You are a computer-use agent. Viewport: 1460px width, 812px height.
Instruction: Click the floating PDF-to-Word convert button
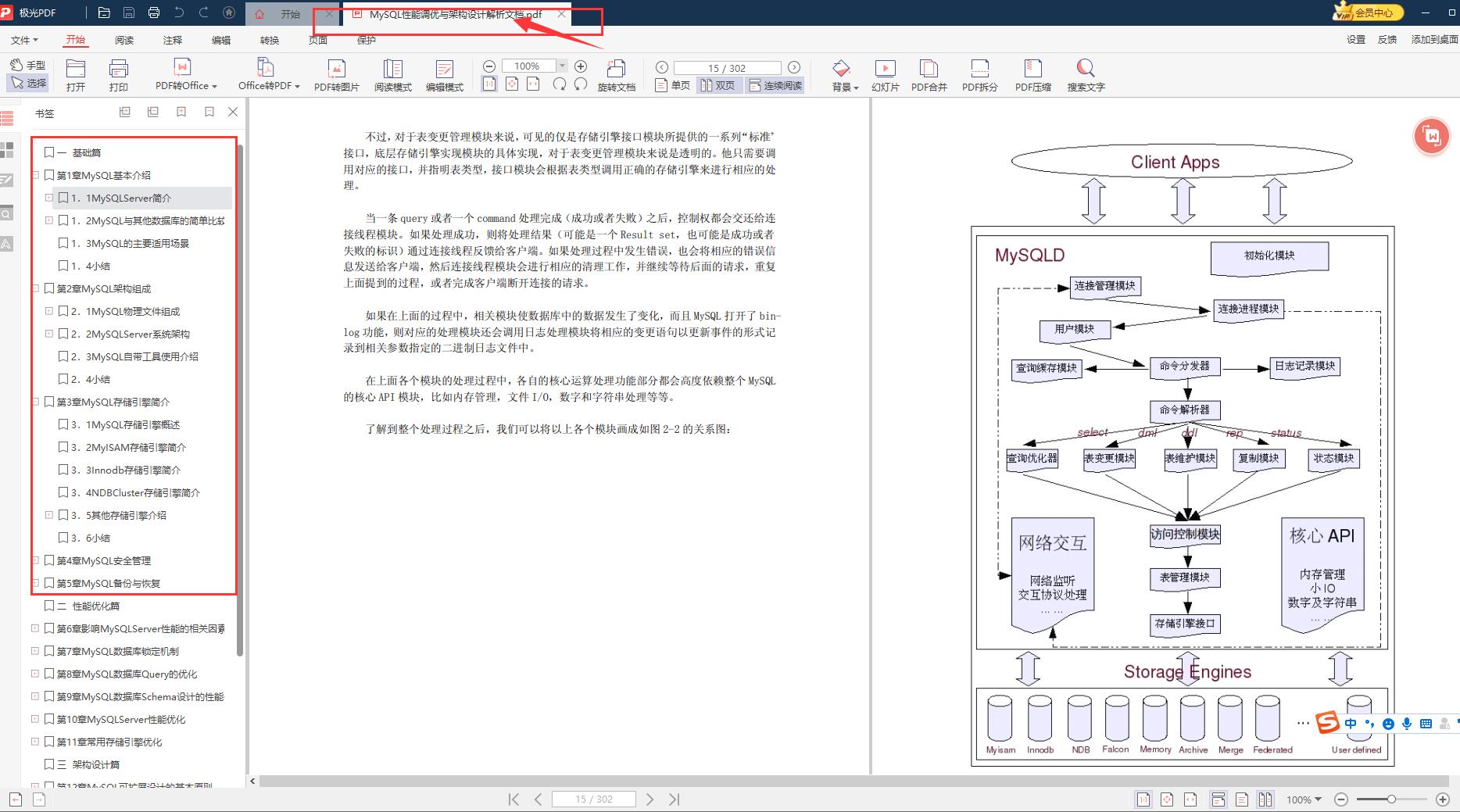[1432, 137]
